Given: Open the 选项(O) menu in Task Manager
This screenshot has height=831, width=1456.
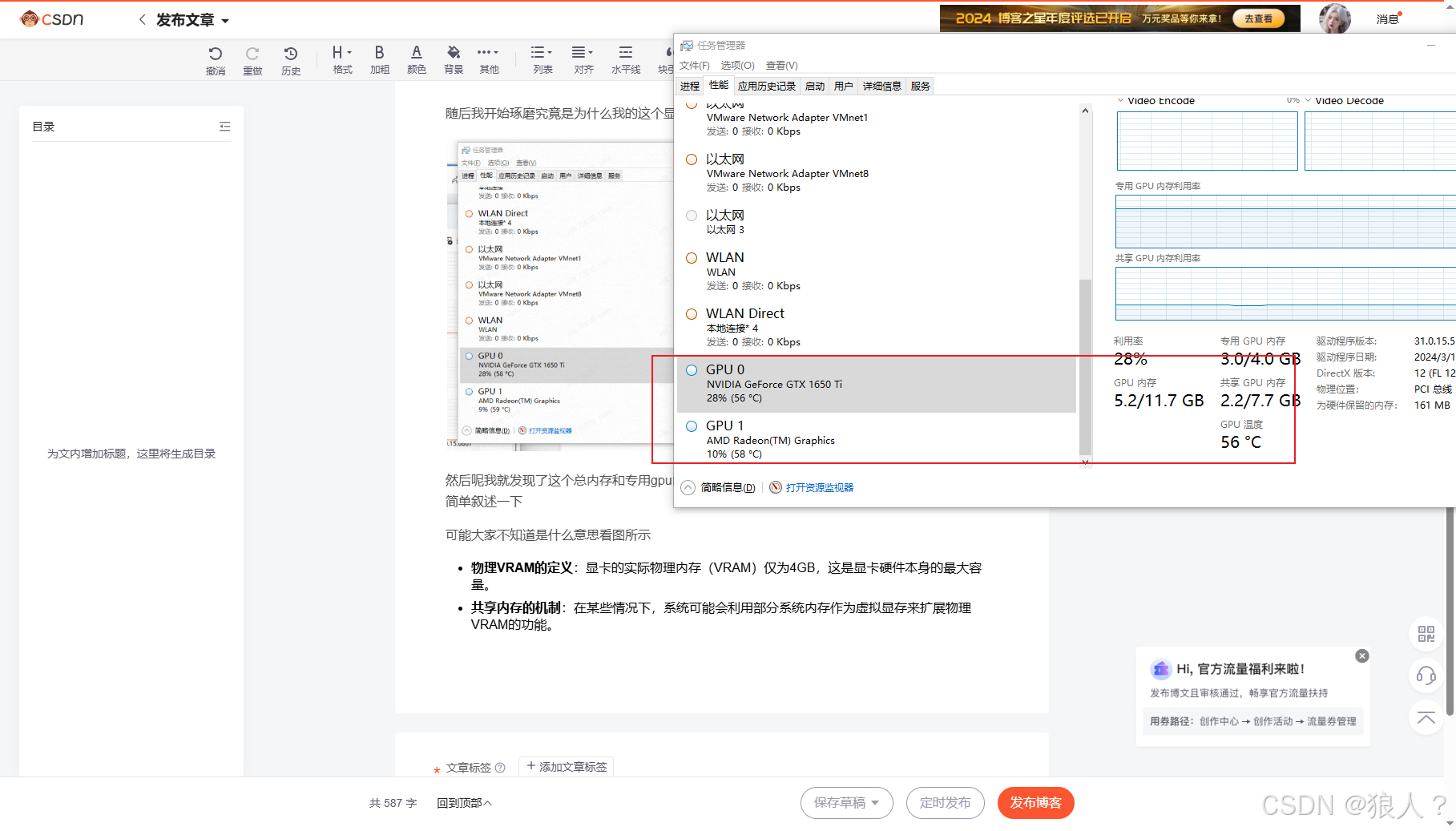Looking at the screenshot, I should [x=737, y=66].
